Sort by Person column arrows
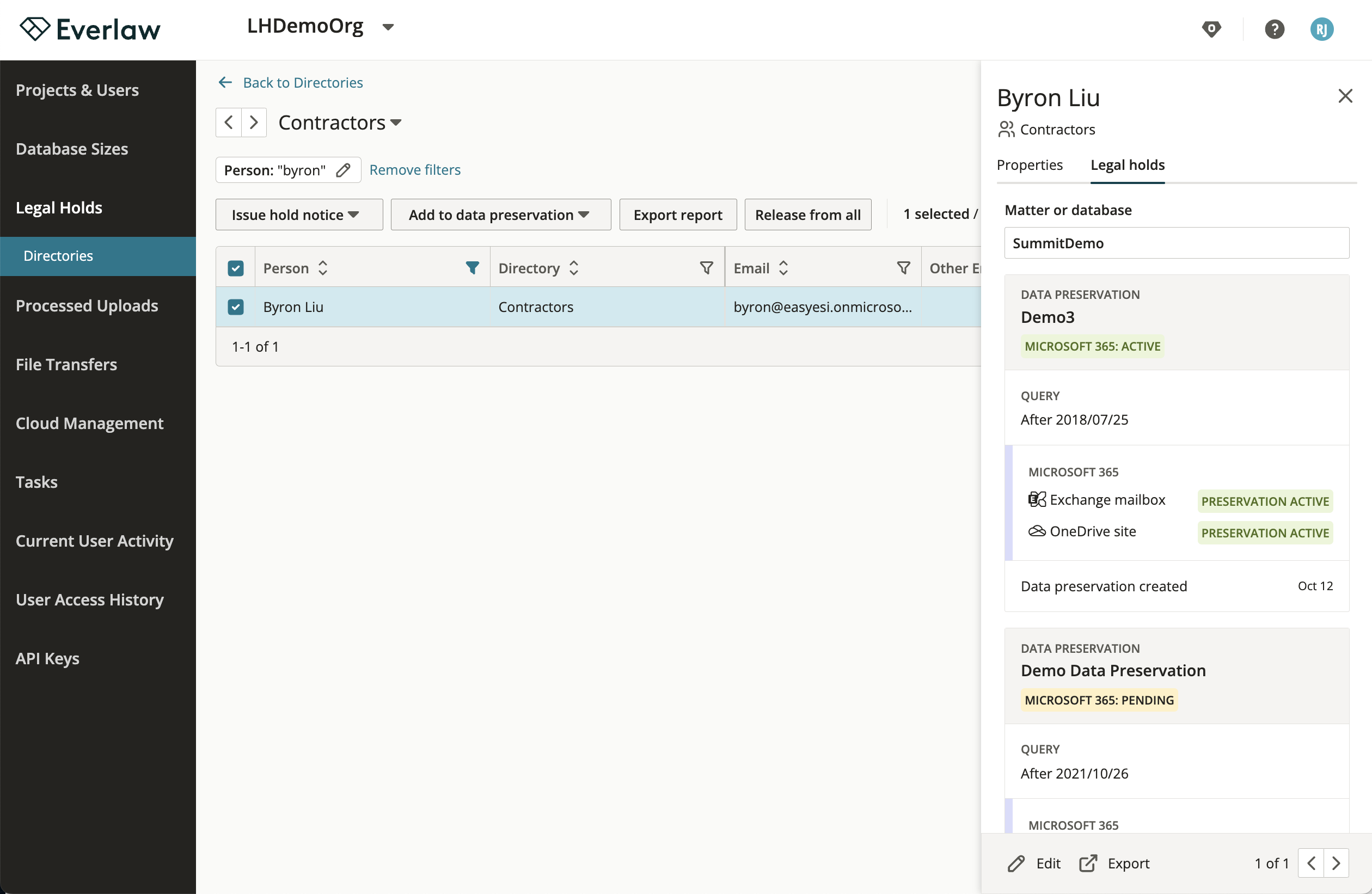The width and height of the screenshot is (1372, 894). pyautogui.click(x=323, y=268)
